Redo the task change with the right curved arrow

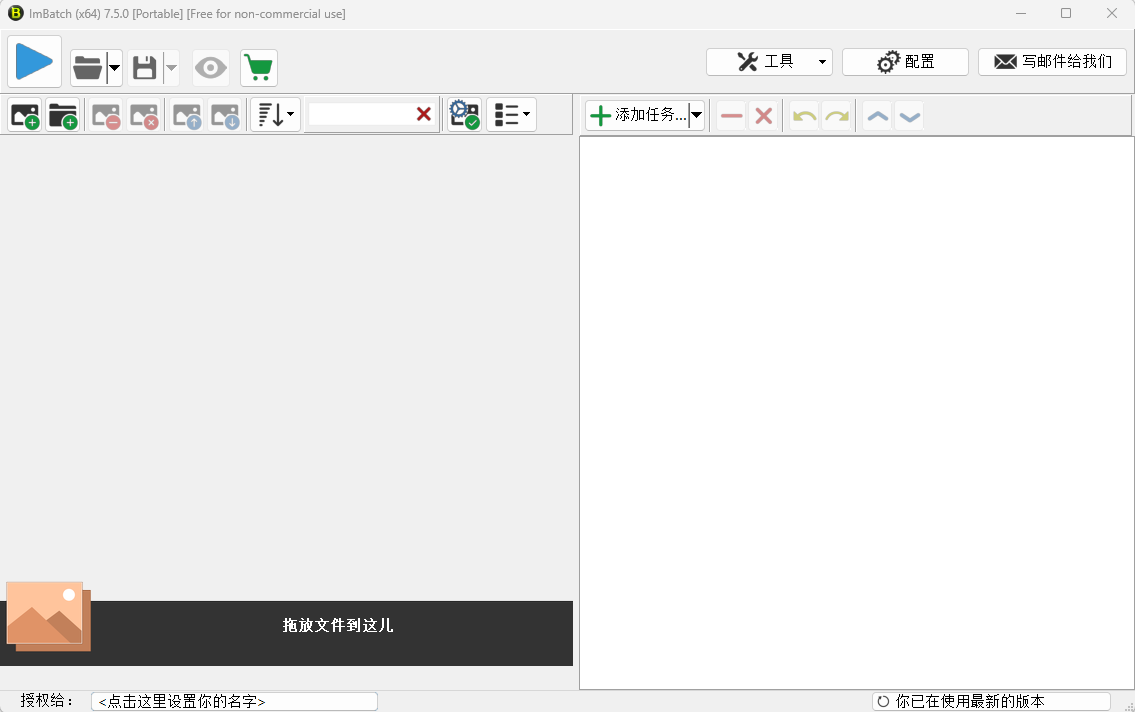(837, 116)
